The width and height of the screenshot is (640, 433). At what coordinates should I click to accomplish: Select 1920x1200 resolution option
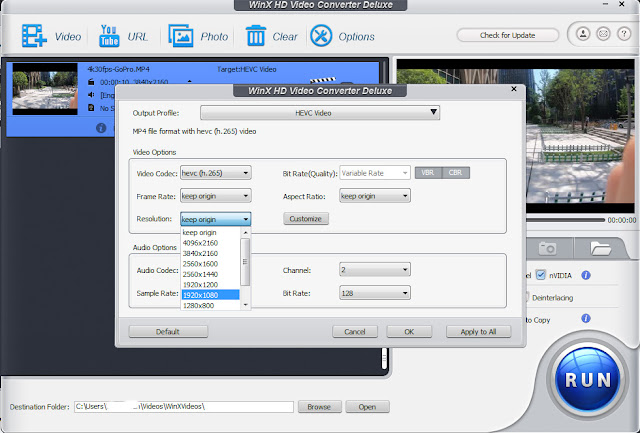pyautogui.click(x=211, y=284)
